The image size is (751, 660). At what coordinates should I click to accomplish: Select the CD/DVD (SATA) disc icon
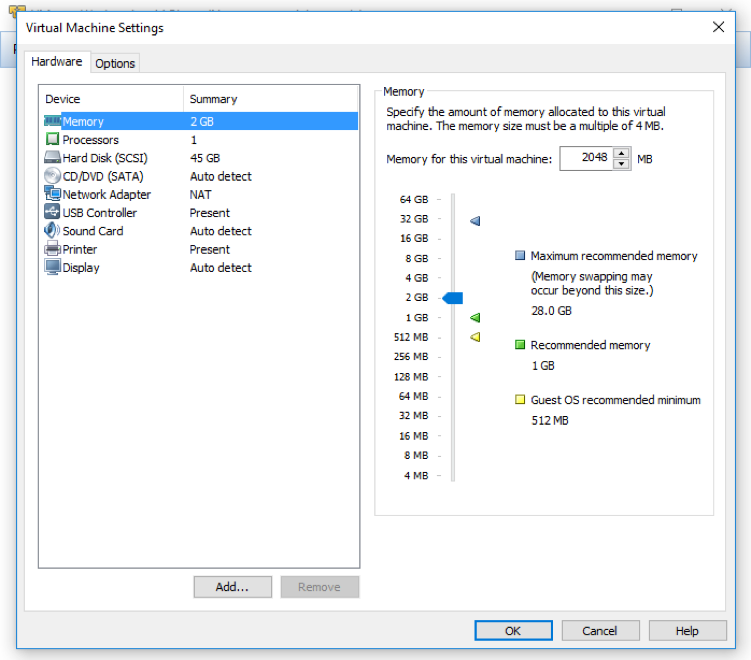tap(53, 176)
